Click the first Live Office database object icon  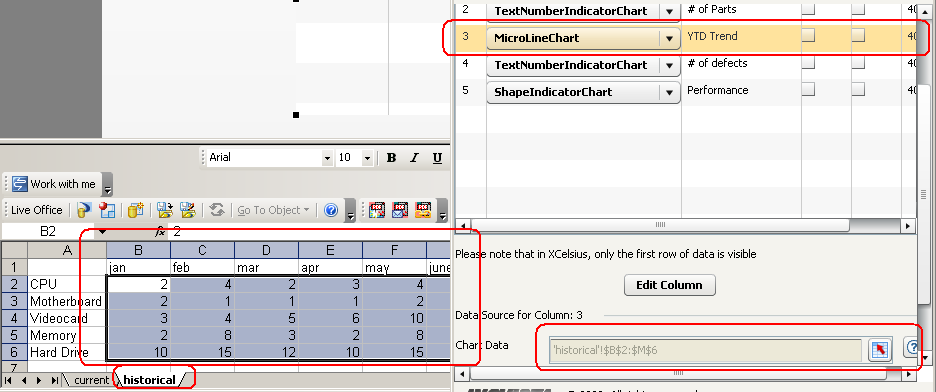(84, 210)
